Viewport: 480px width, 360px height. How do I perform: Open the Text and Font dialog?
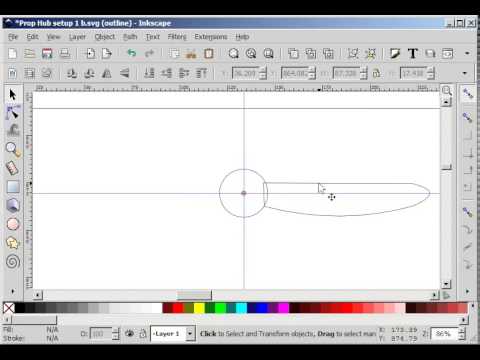[x=413, y=54]
